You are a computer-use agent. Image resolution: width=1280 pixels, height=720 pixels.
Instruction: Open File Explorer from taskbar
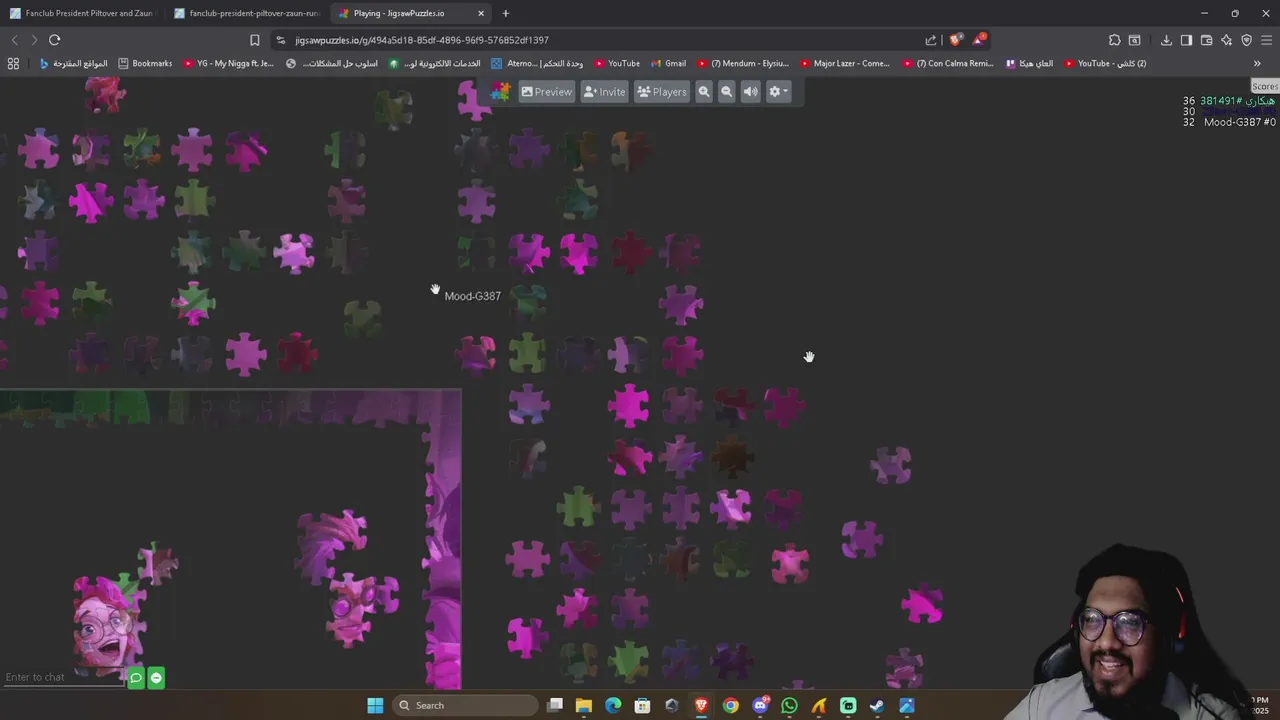pos(584,705)
